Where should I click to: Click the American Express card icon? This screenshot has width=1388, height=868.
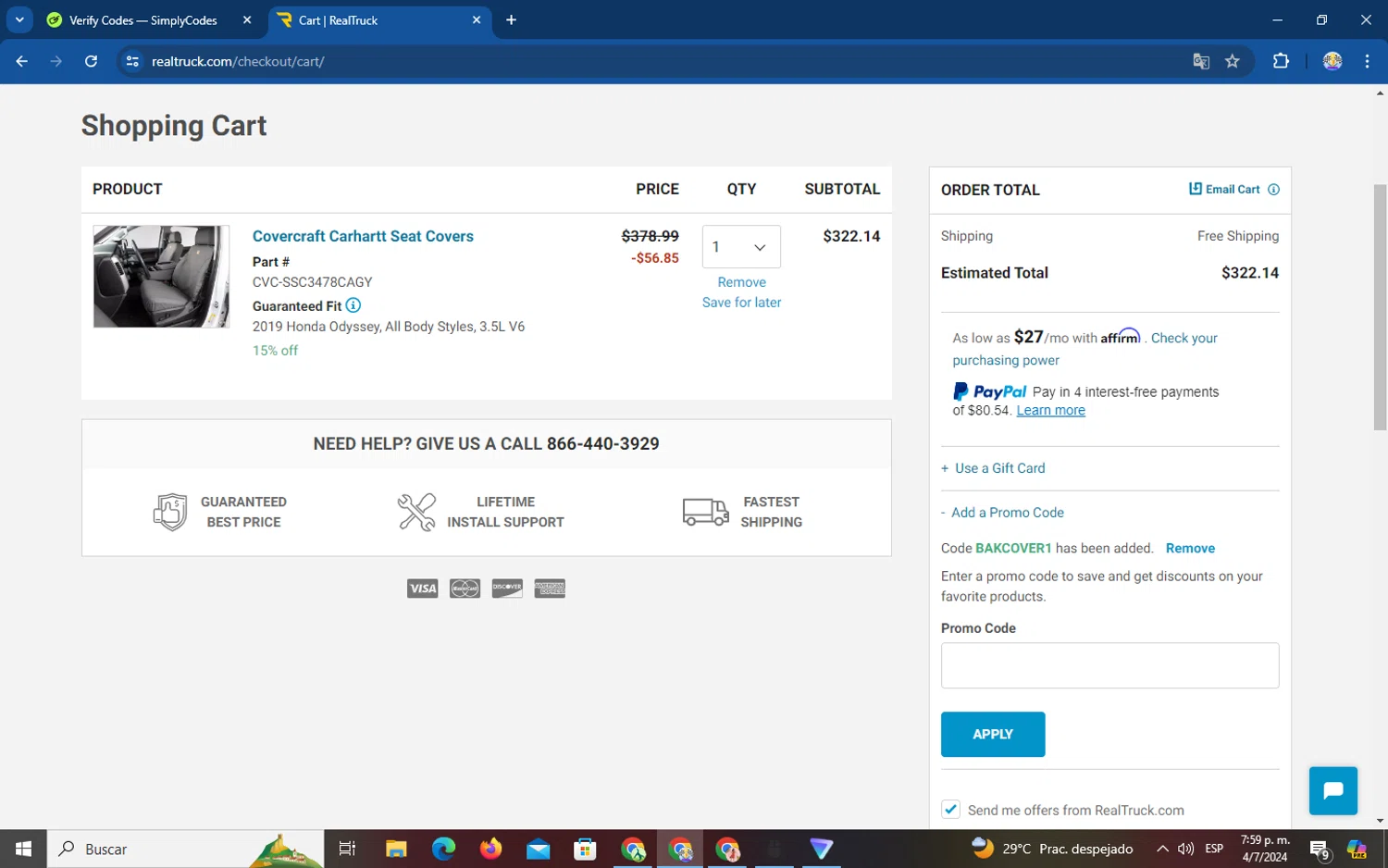(550, 589)
